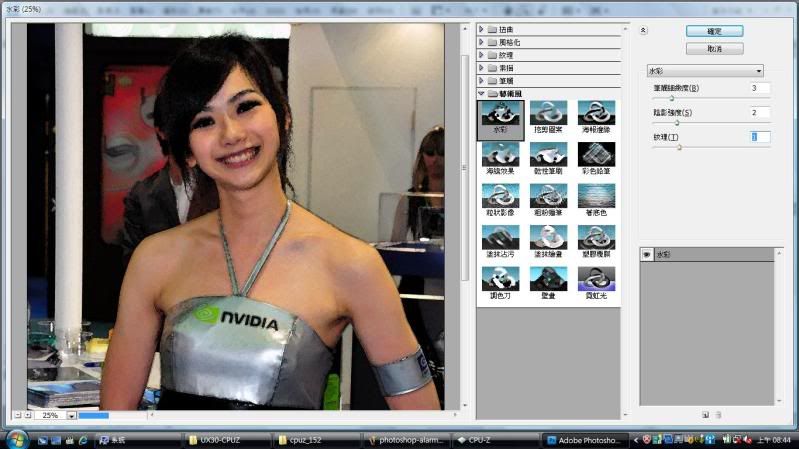Adjust the 陰影強度 (S) shadow intensity slider

pos(677,122)
